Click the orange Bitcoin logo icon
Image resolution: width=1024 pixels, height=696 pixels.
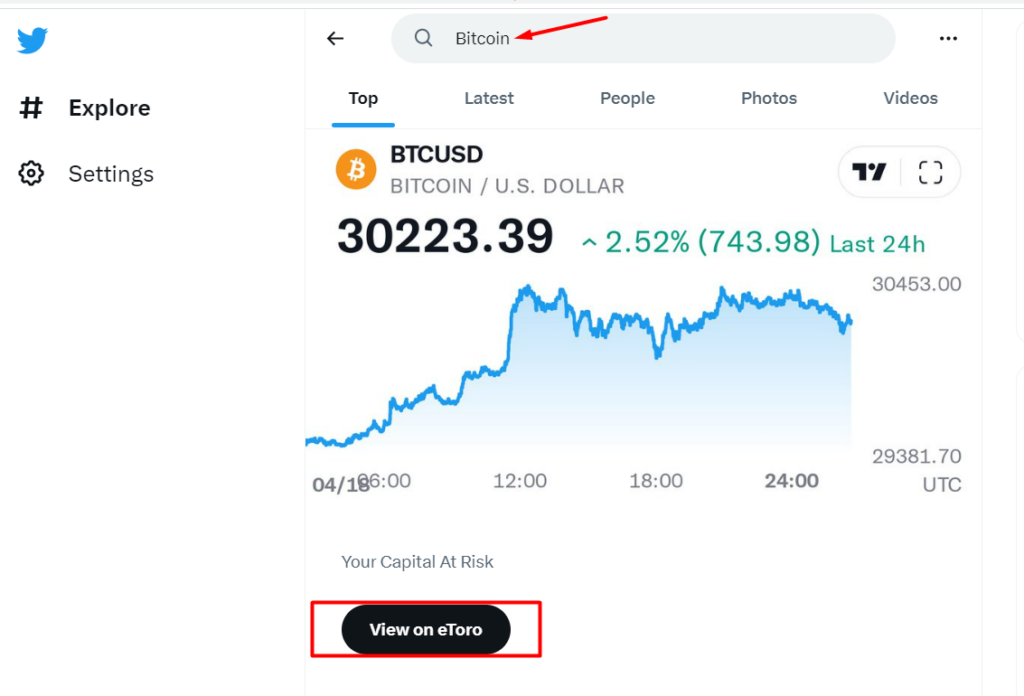click(x=356, y=170)
